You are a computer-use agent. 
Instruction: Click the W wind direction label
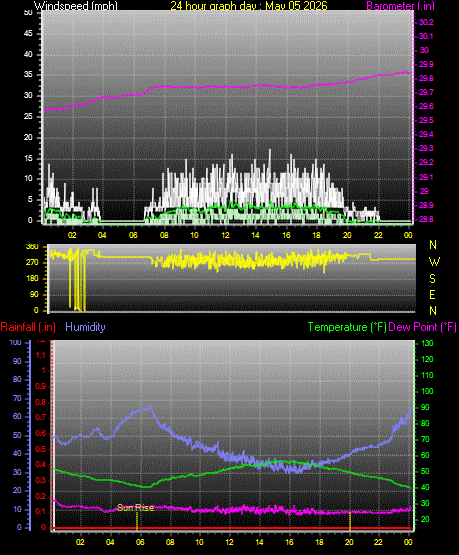[434, 262]
